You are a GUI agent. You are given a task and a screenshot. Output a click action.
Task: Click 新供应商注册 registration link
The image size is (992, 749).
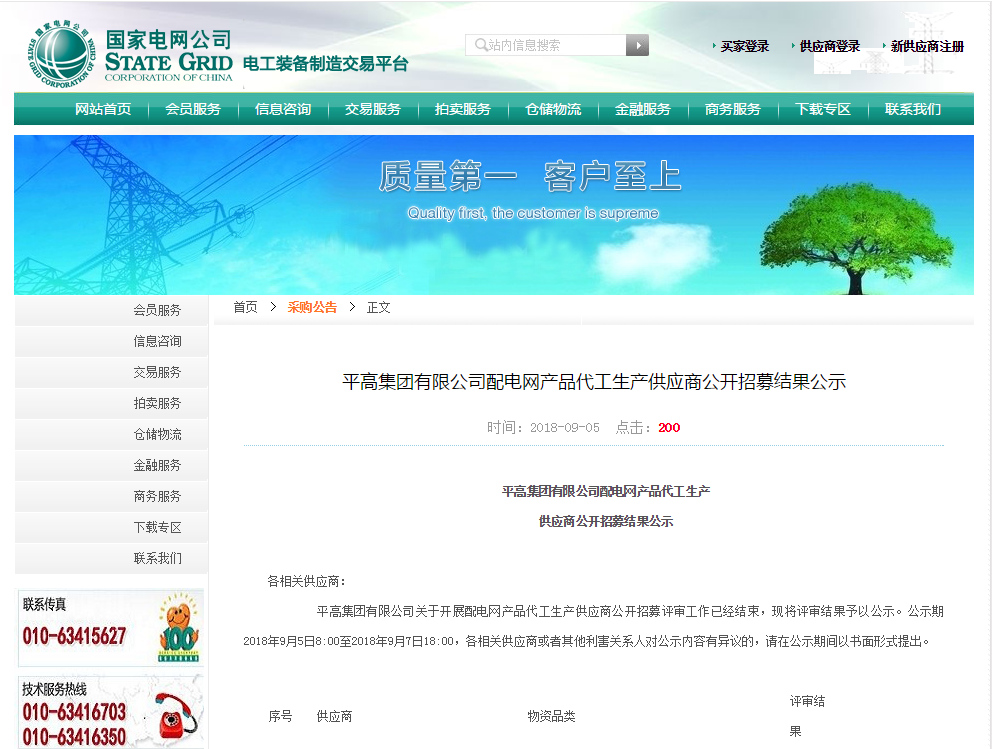click(x=927, y=46)
